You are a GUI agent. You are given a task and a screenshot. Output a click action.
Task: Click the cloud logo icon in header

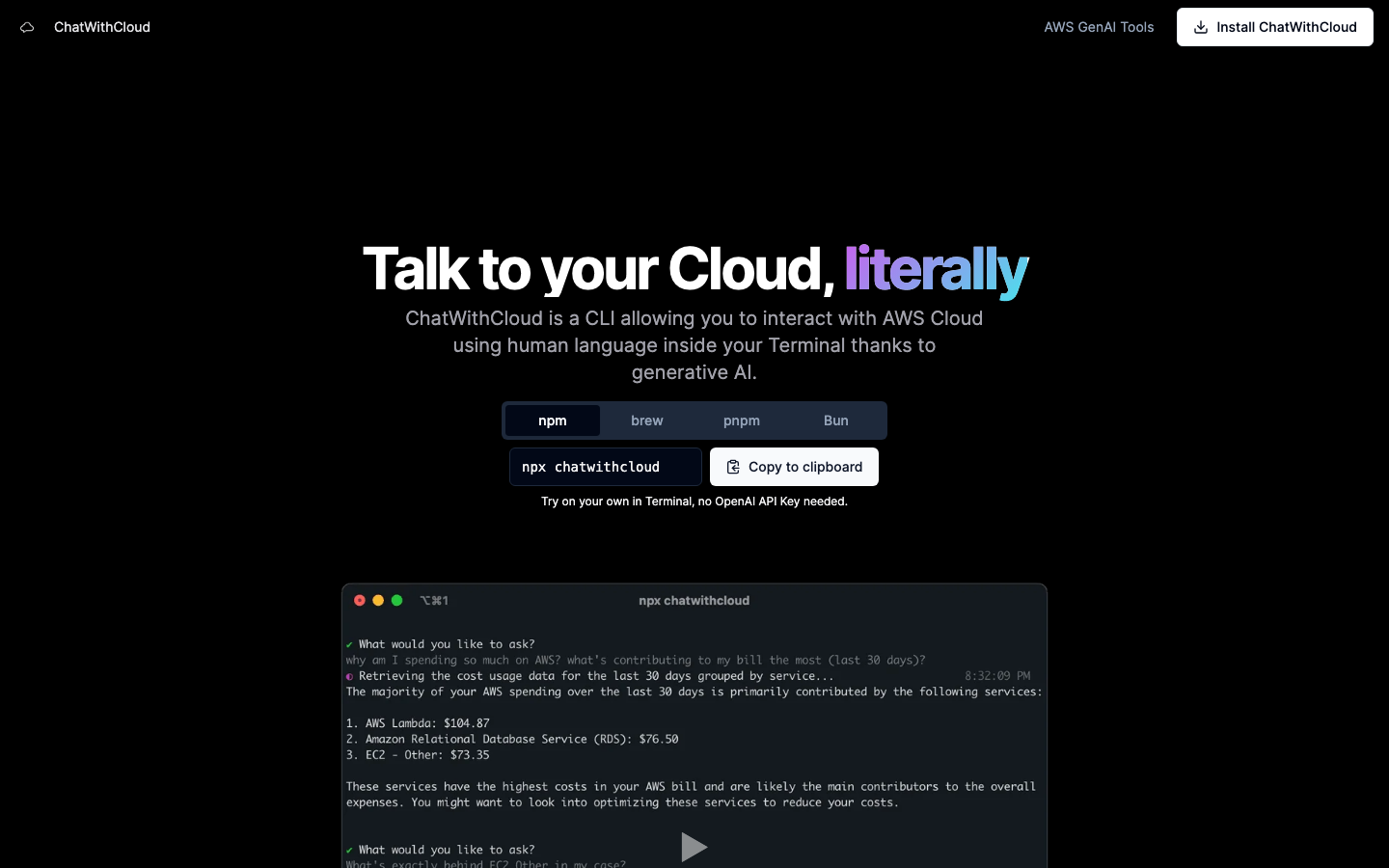pyautogui.click(x=27, y=27)
